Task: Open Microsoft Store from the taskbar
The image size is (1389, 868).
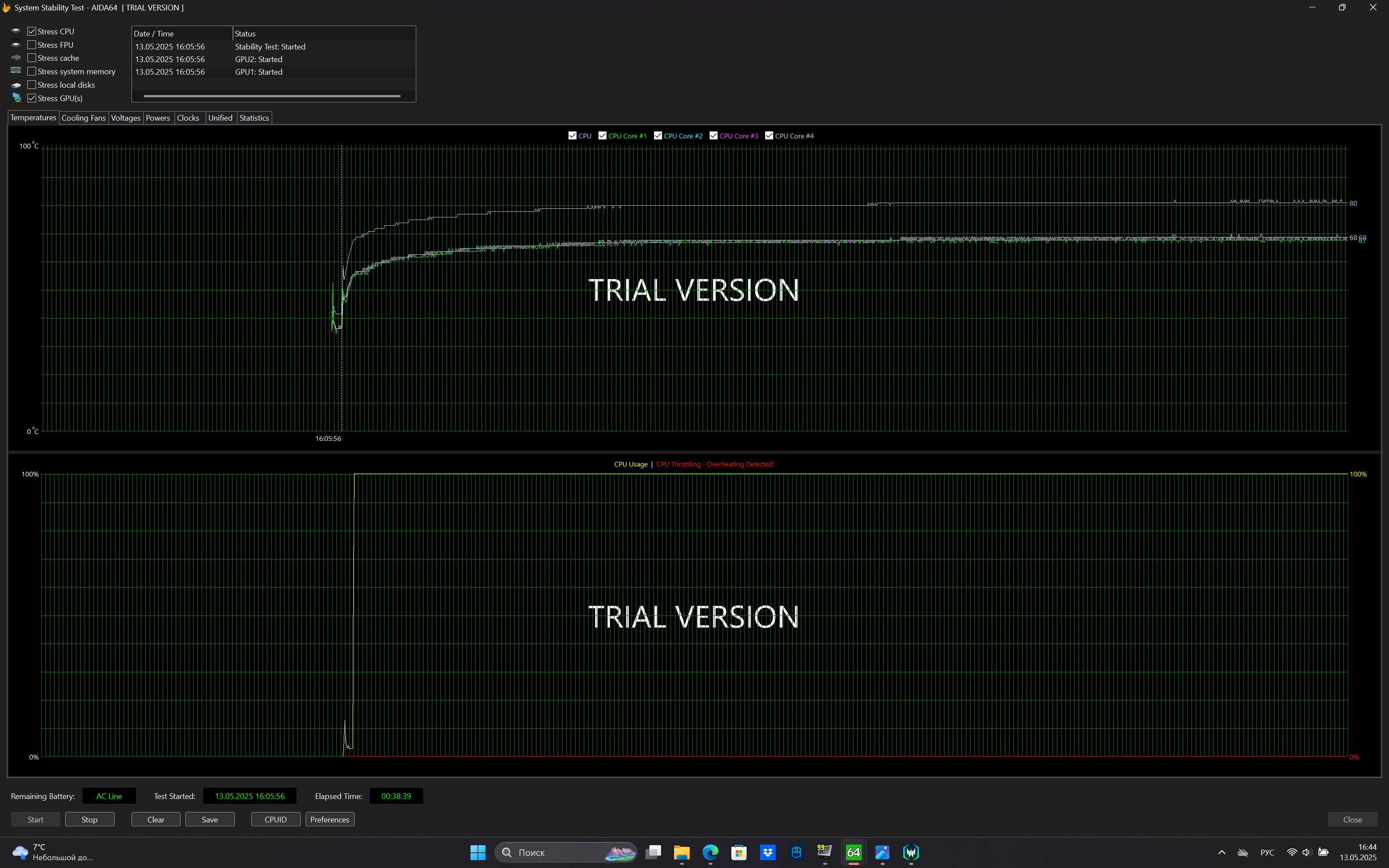Action: point(739,852)
